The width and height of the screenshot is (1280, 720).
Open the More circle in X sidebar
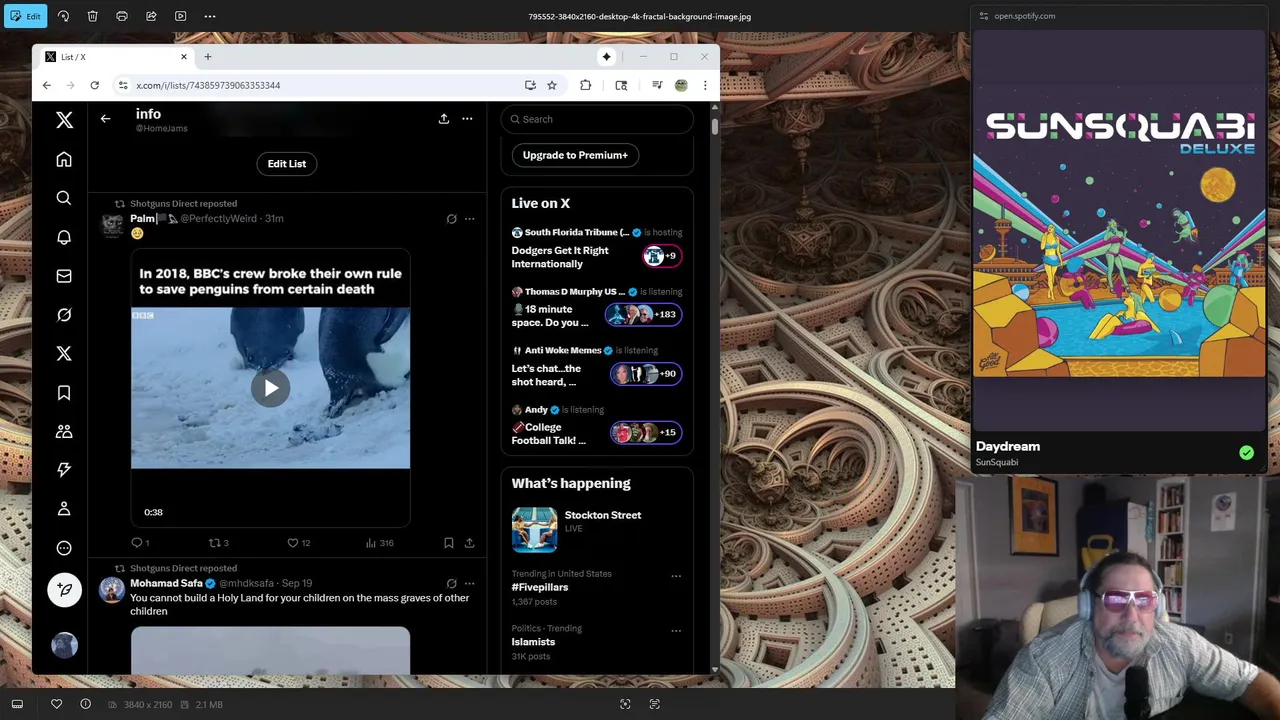64,548
